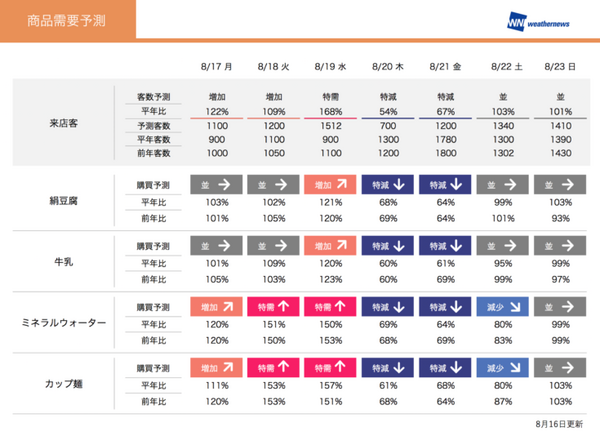Viewport: 600px width, 436px height.
Task: Click カップ麺 特需 up-arrow badge for 8/19
Action: pos(329,369)
